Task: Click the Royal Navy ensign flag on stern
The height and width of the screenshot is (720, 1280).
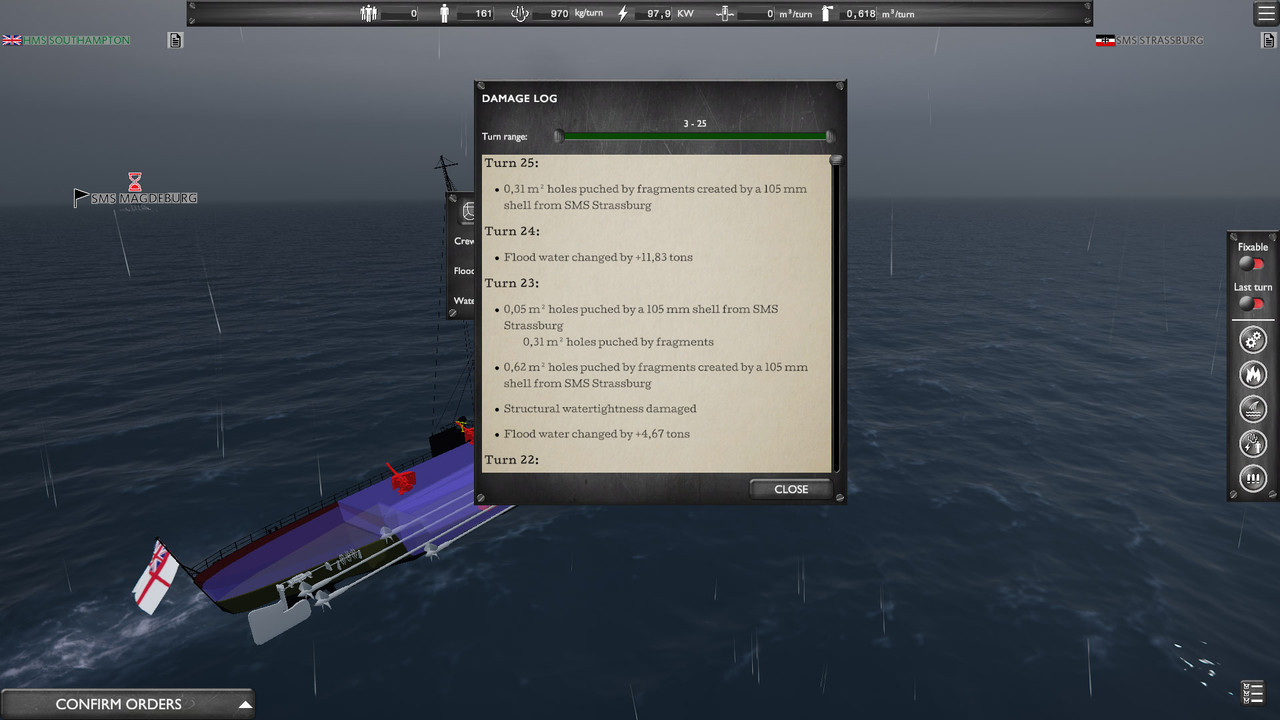Action: coord(156,575)
